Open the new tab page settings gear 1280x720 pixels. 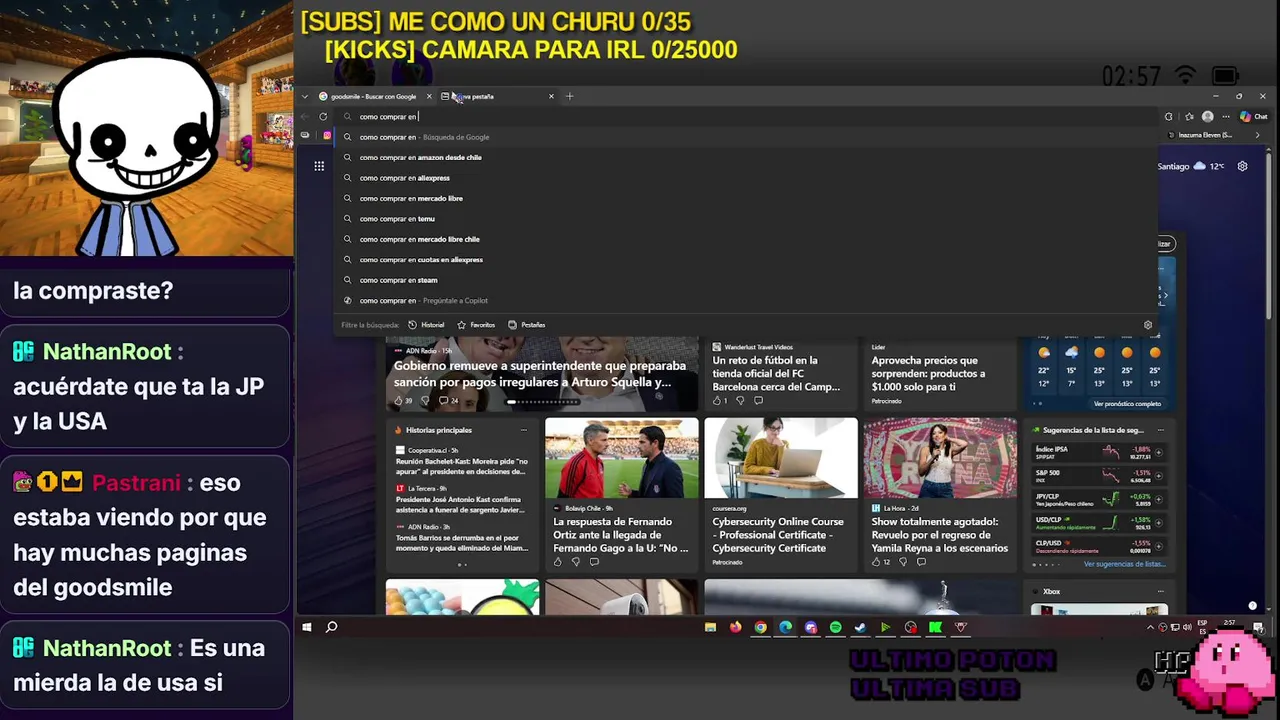pos(1243,166)
